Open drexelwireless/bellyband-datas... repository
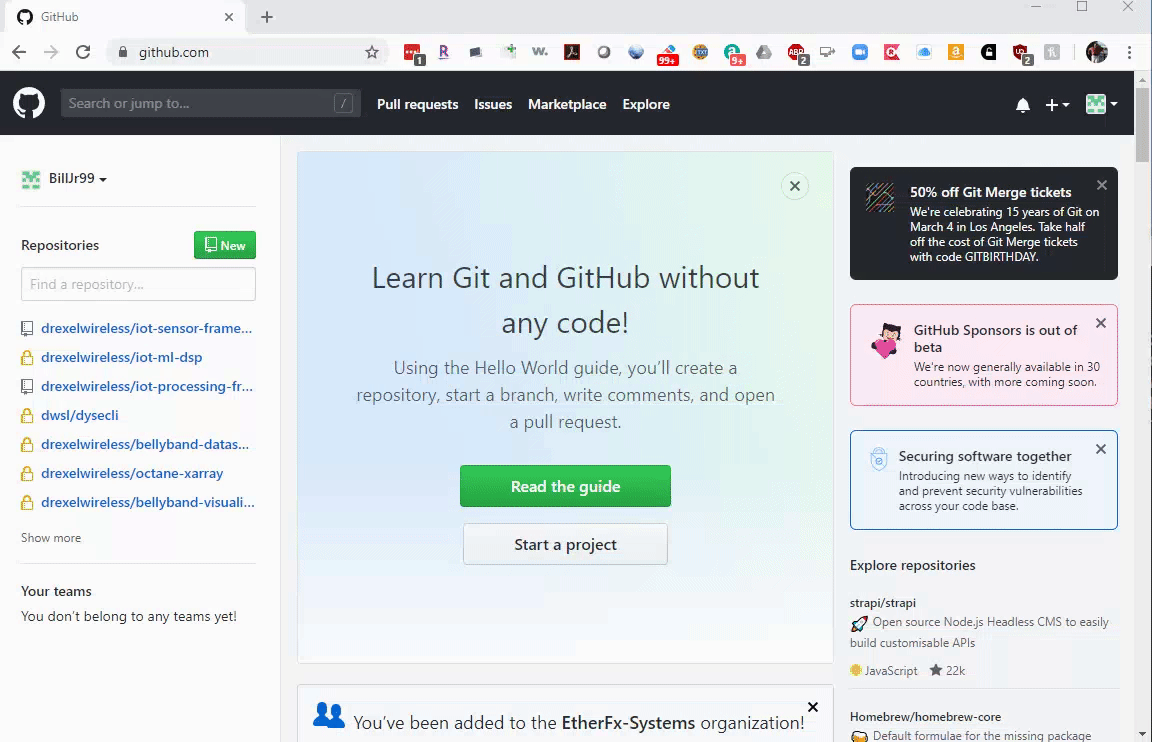1152x742 pixels. pos(145,444)
